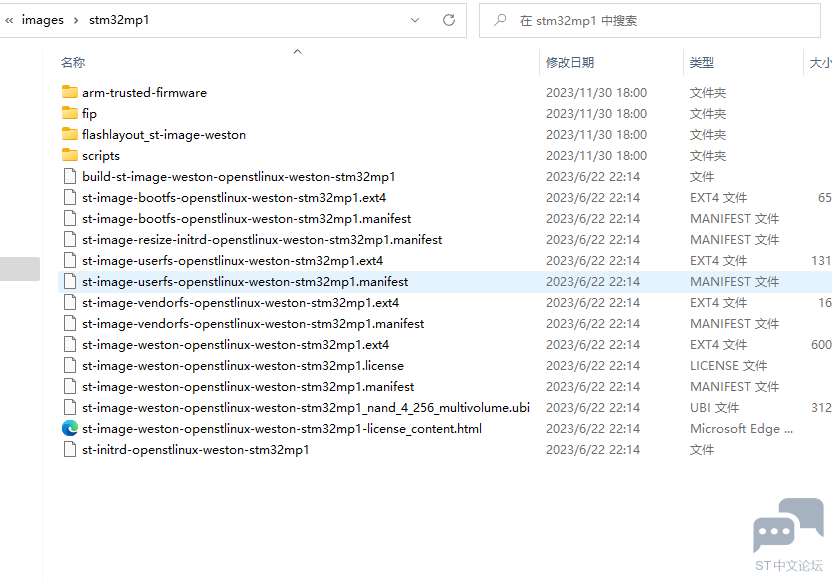Screen dimensions: 832x581
Task: Go to images breadcrumb segment
Action: (42, 20)
